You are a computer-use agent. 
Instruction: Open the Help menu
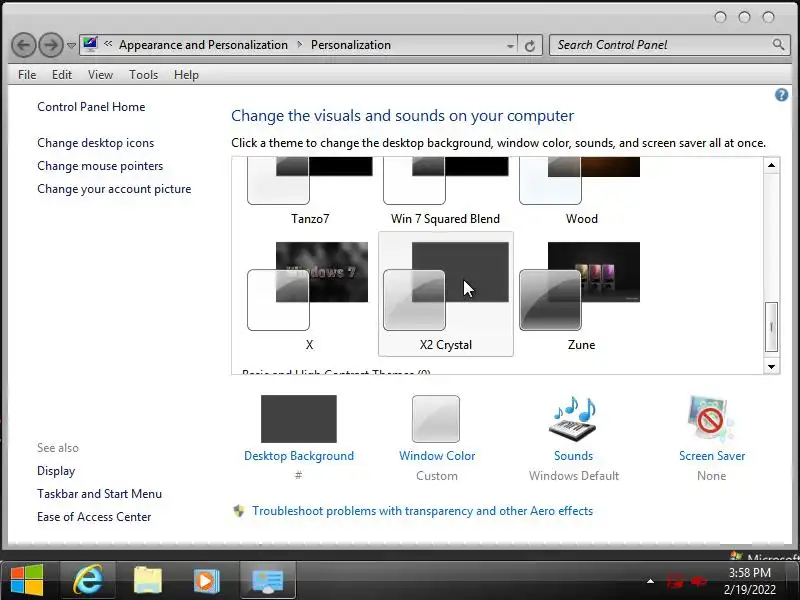click(186, 74)
